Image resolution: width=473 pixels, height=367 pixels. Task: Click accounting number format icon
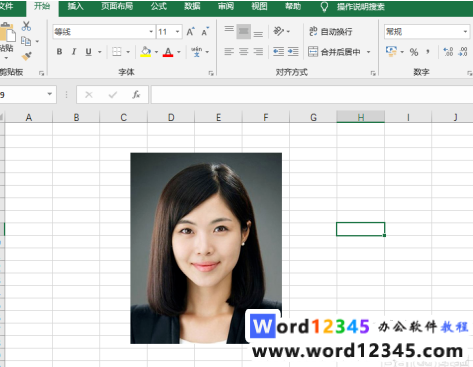[x=391, y=52]
